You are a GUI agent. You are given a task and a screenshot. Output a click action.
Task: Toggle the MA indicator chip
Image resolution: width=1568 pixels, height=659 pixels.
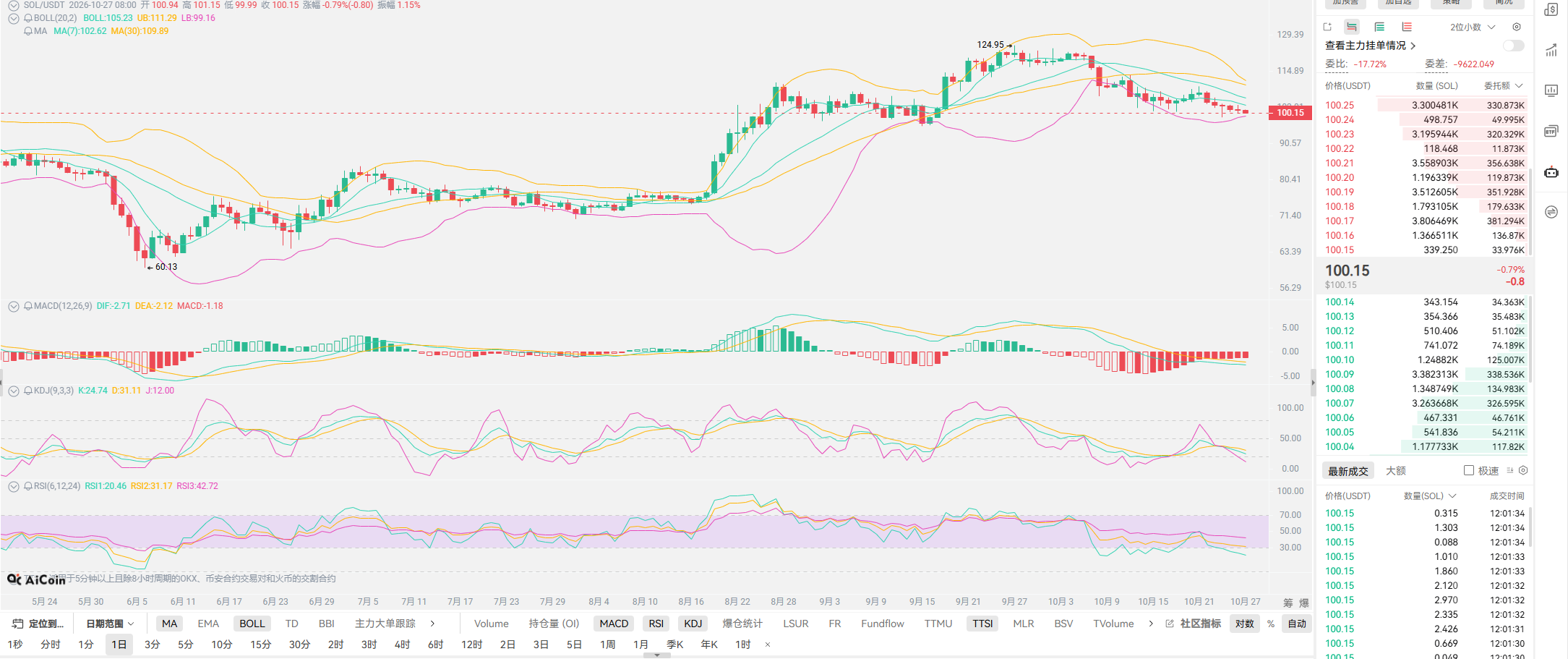[170, 624]
